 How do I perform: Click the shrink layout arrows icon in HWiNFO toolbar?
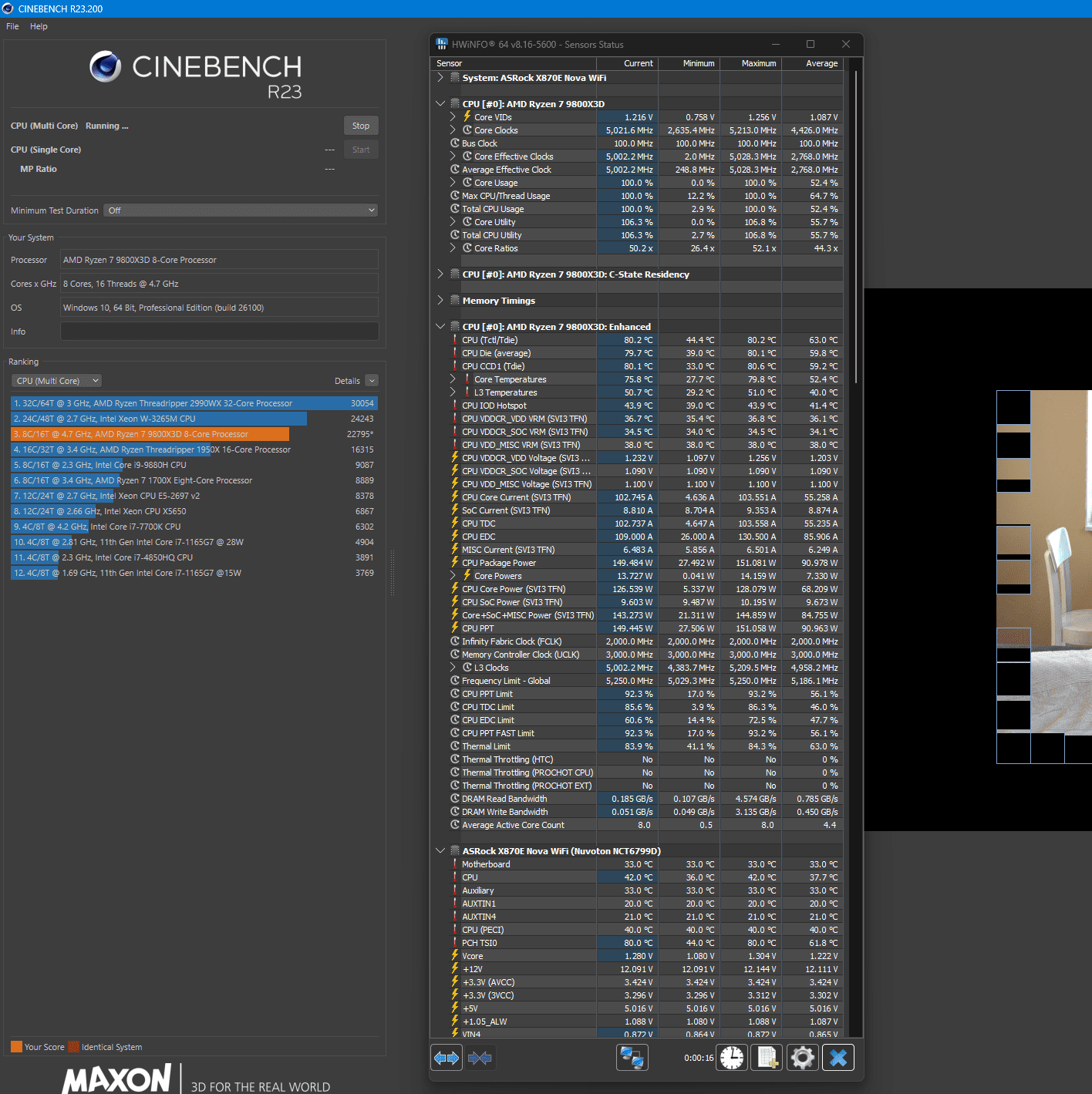coord(480,1058)
